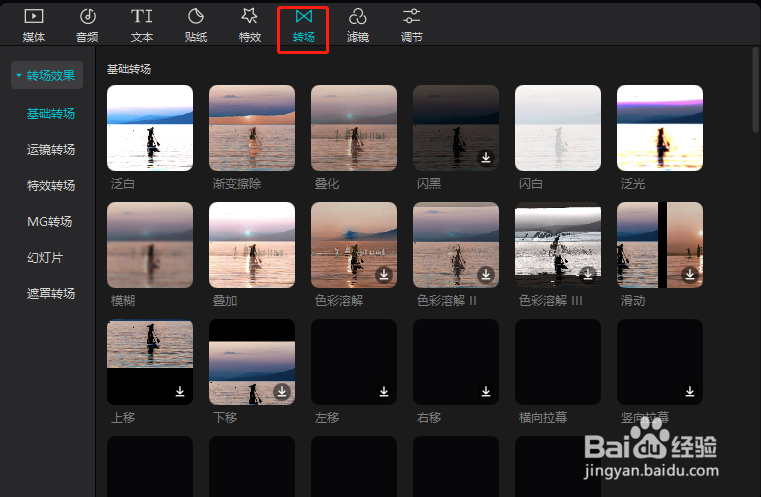Click the 横向拉幕 transition thumbnail
The height and width of the screenshot is (497, 761).
click(x=558, y=362)
